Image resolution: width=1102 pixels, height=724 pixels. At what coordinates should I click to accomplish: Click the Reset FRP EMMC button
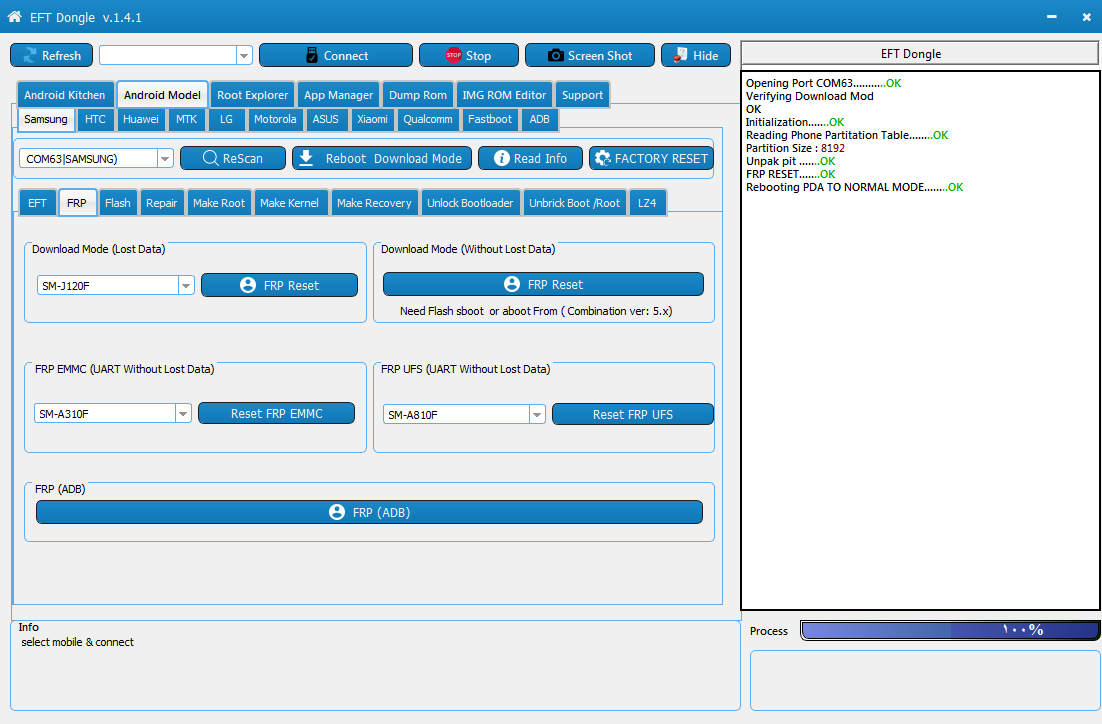(x=276, y=413)
